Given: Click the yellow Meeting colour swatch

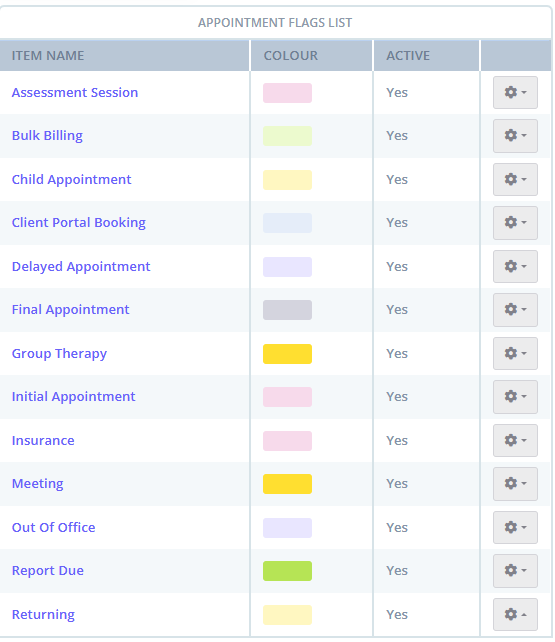Looking at the screenshot, I should click(287, 484).
